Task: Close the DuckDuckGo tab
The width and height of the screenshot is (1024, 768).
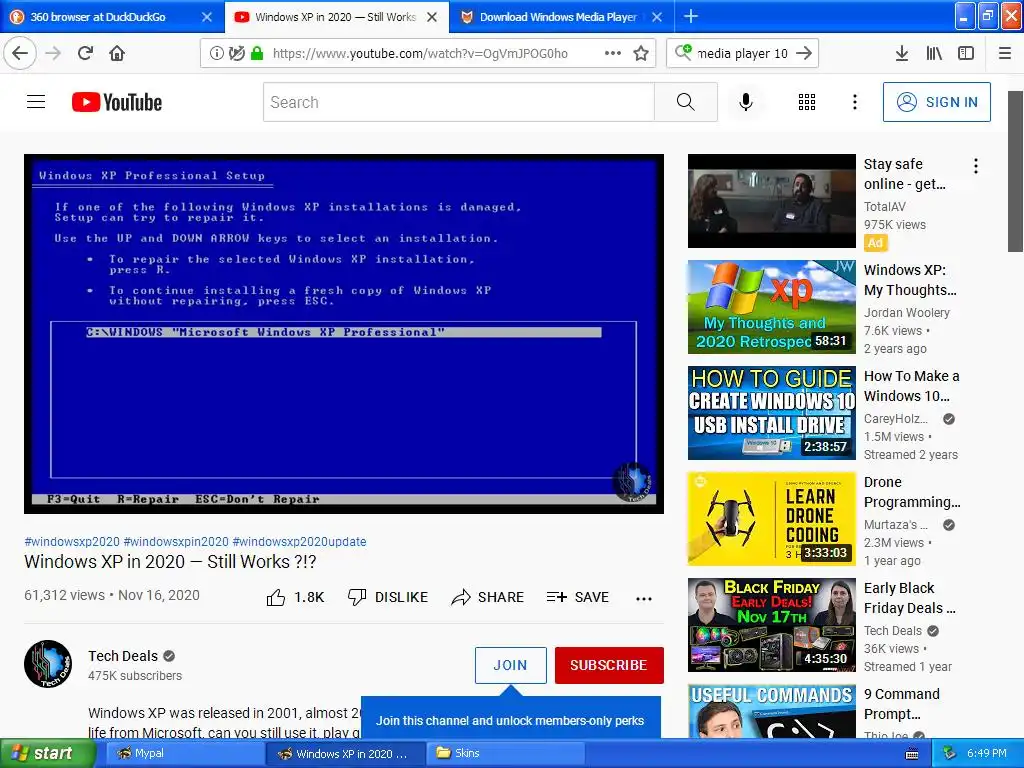Action: click(x=206, y=17)
